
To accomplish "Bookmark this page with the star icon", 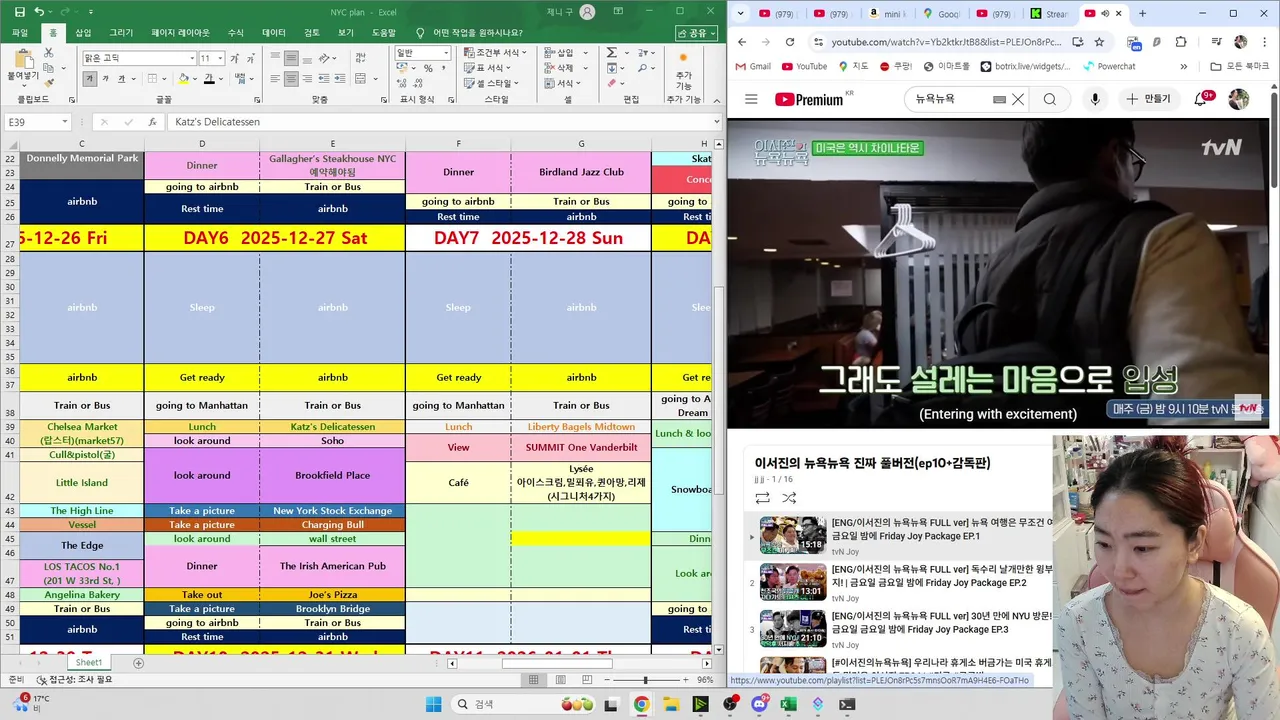I will coord(1099,42).
